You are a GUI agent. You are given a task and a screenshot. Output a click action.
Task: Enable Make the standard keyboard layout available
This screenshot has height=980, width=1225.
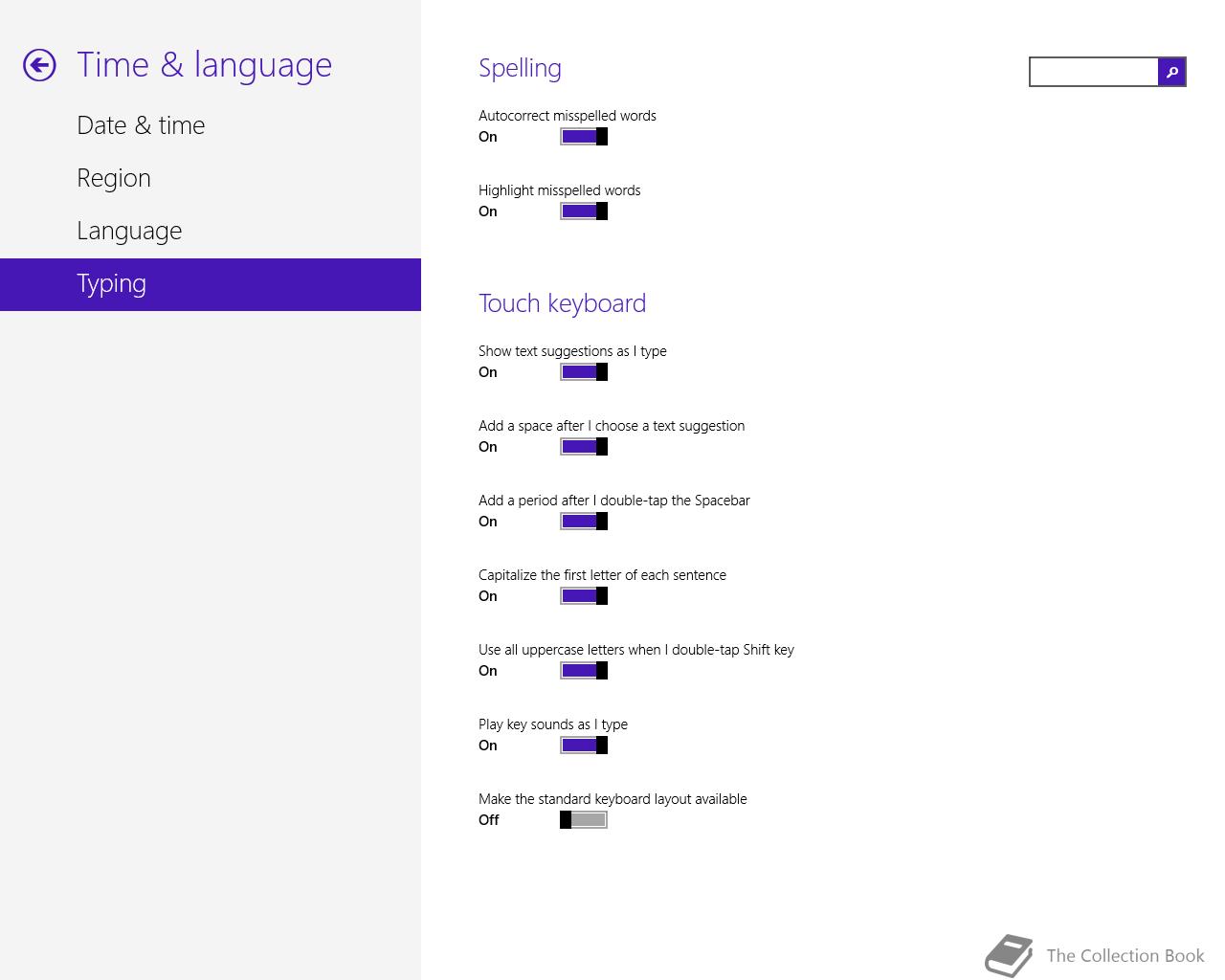584,820
